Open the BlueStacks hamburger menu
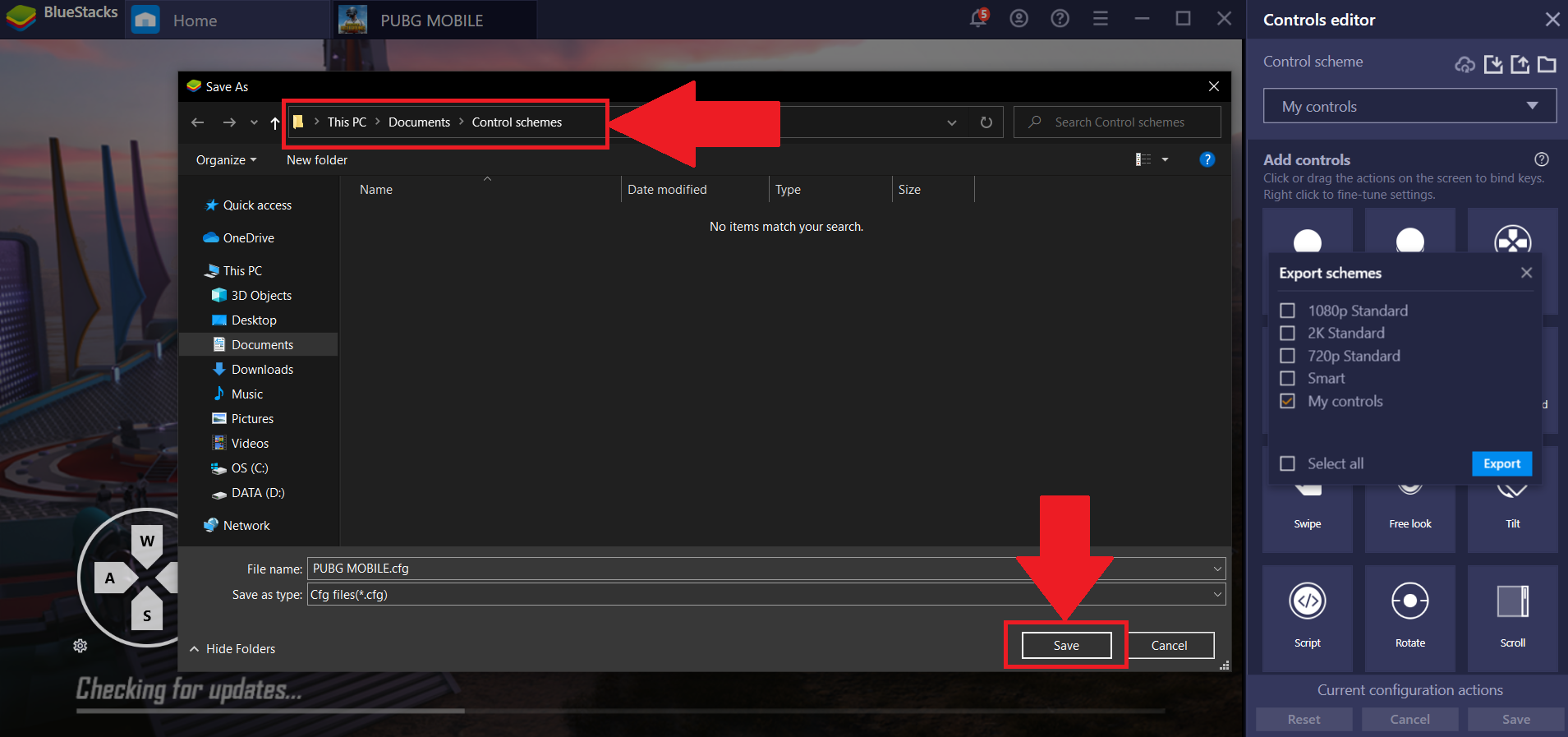The image size is (1568, 737). coord(1101,18)
